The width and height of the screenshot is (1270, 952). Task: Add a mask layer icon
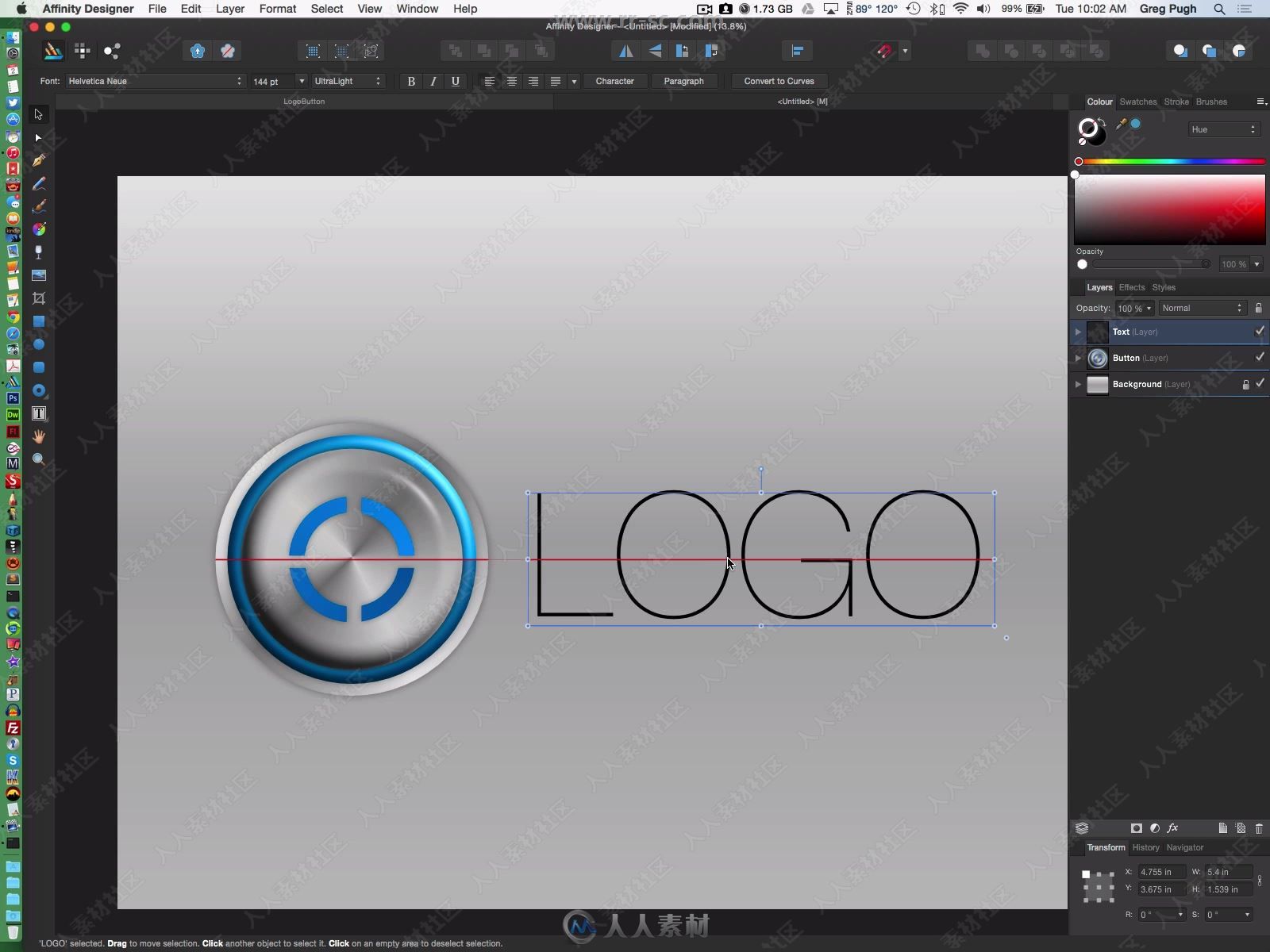point(1136,828)
